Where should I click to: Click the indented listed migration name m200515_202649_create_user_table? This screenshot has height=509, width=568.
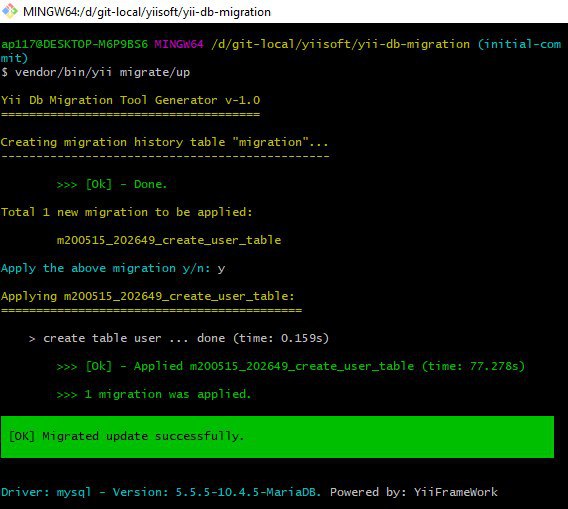tap(169, 240)
